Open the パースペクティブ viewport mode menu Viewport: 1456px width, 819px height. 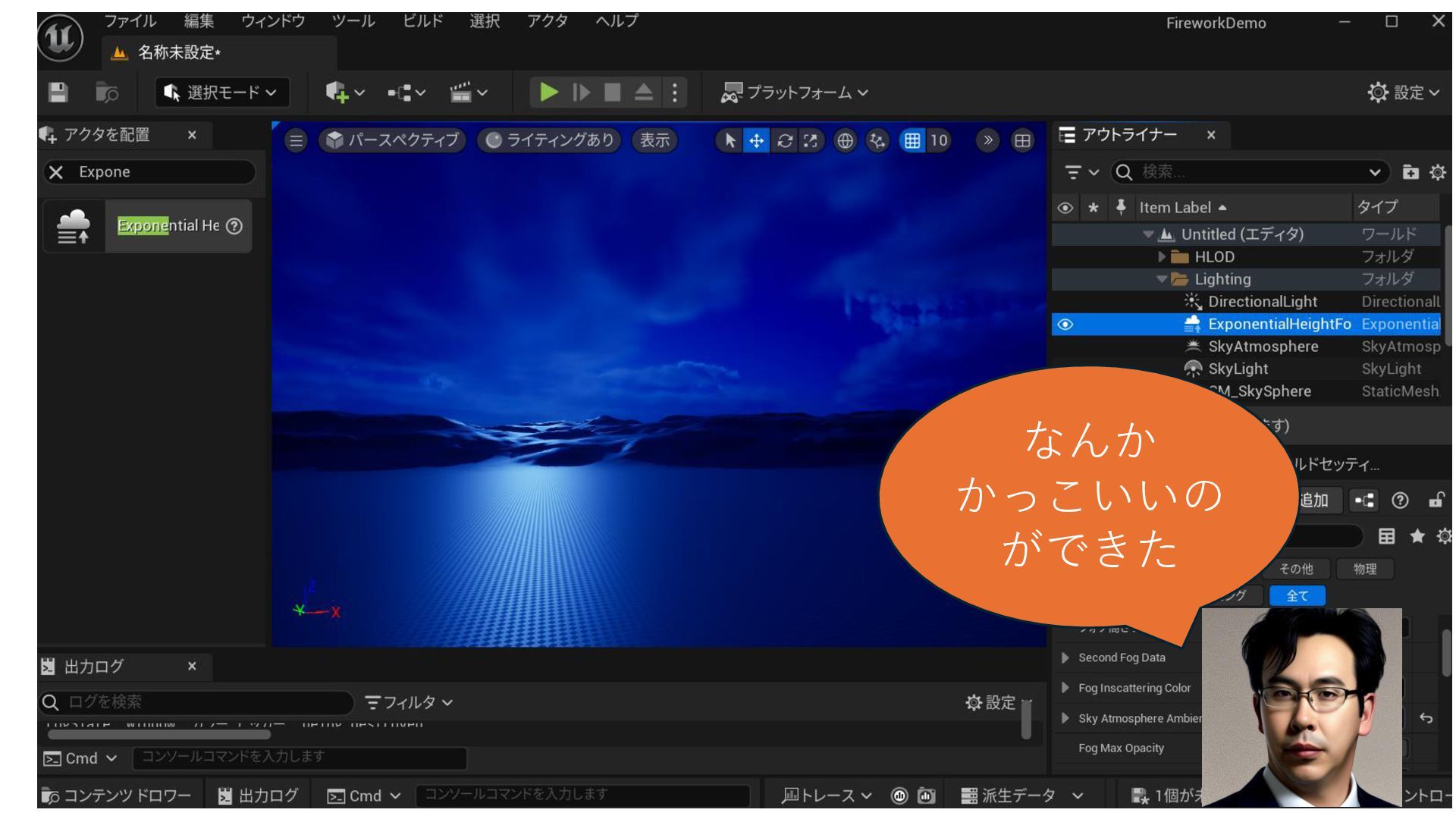tap(392, 140)
